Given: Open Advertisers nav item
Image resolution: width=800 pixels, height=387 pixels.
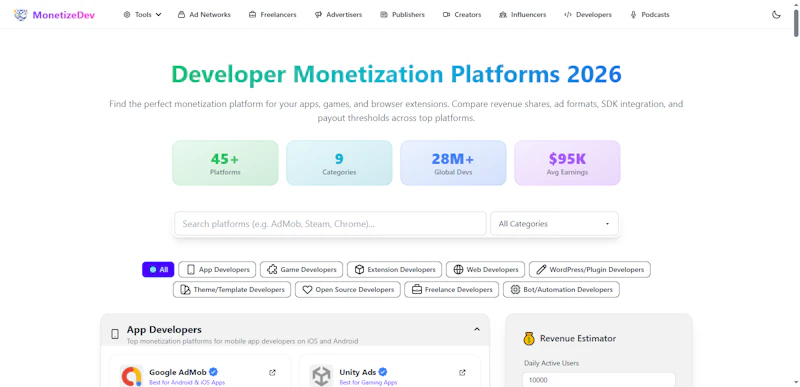Looking at the screenshot, I should 338,15.
